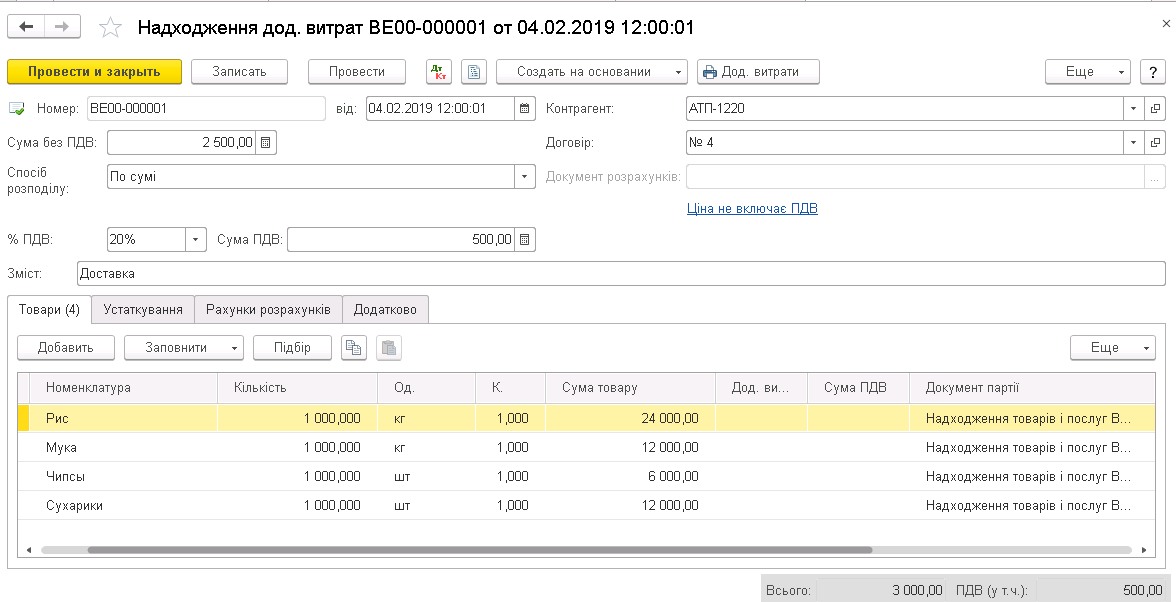The height and width of the screenshot is (602, 1176).
Task: Click Провести и закрыть
Action: [x=94, y=72]
